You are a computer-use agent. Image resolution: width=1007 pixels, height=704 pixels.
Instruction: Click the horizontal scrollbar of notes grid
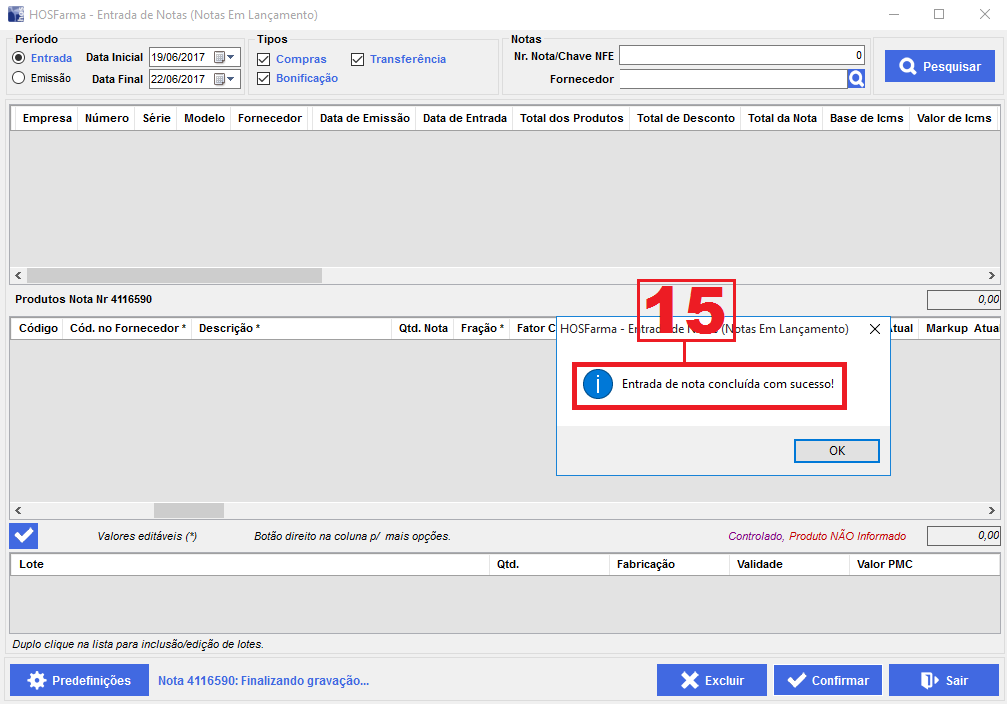174,275
